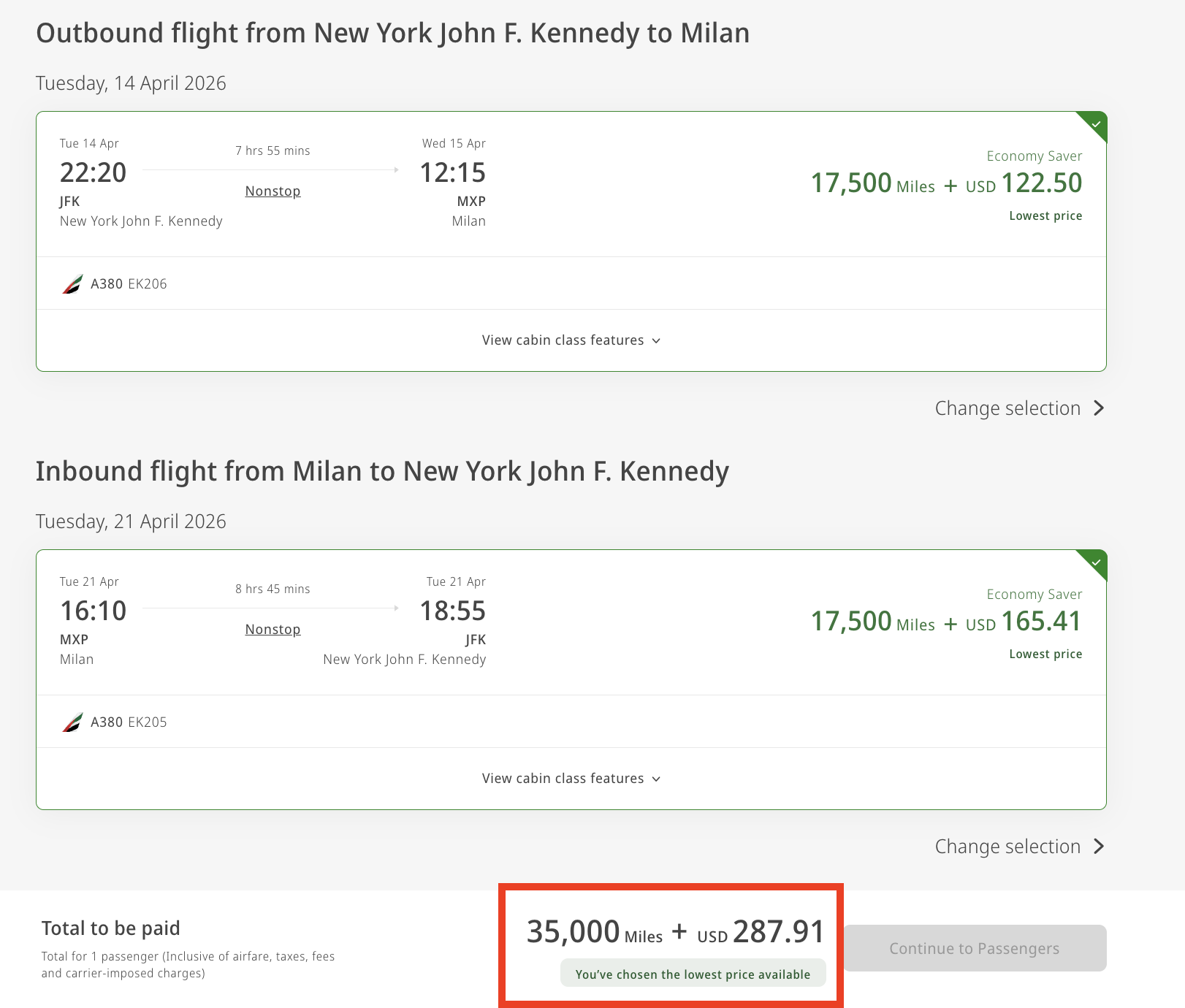Change selection for outbound JFK to Milan flight

coord(1007,408)
